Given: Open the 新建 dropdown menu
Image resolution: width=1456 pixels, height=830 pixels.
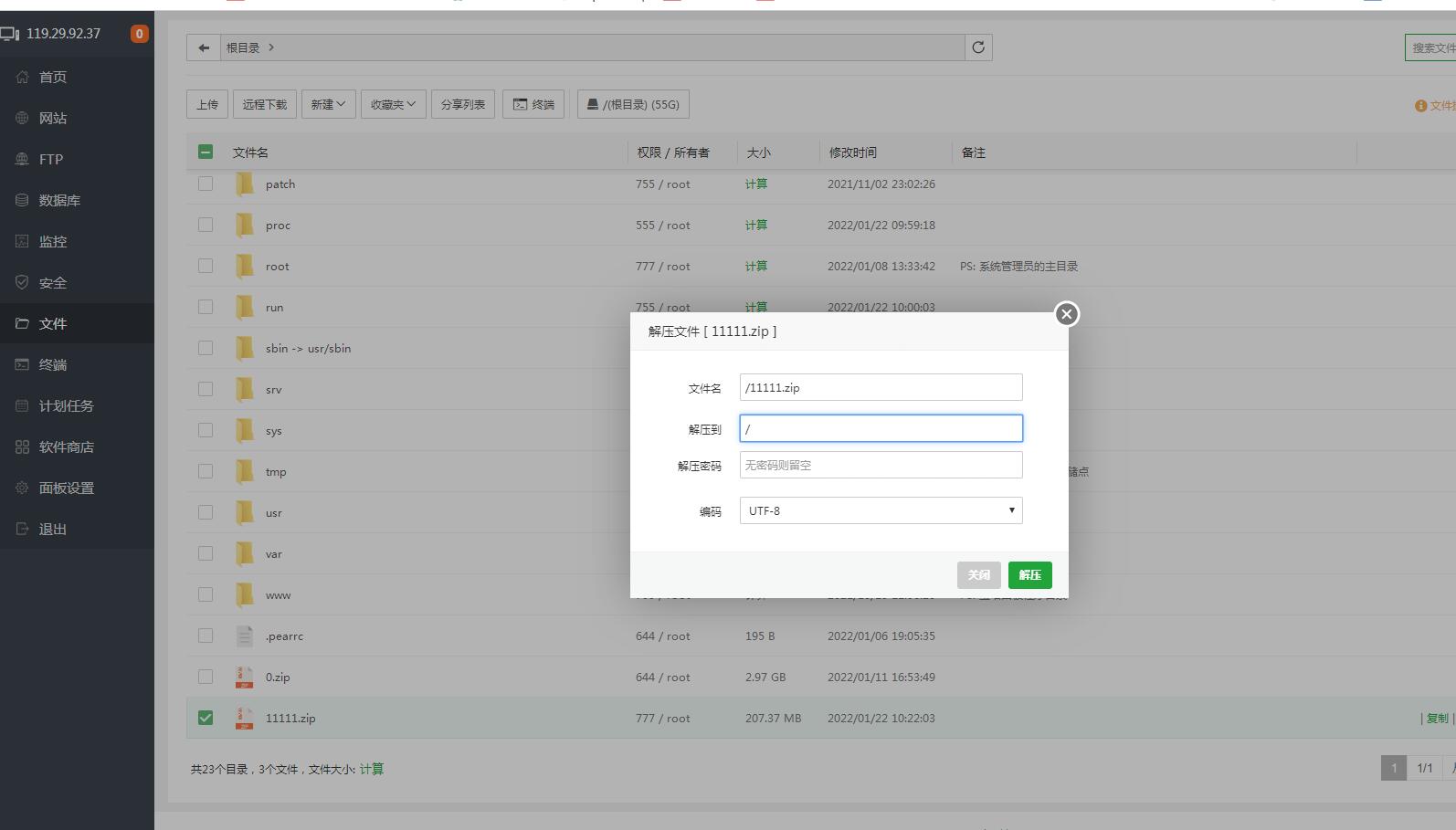Looking at the screenshot, I should (328, 104).
